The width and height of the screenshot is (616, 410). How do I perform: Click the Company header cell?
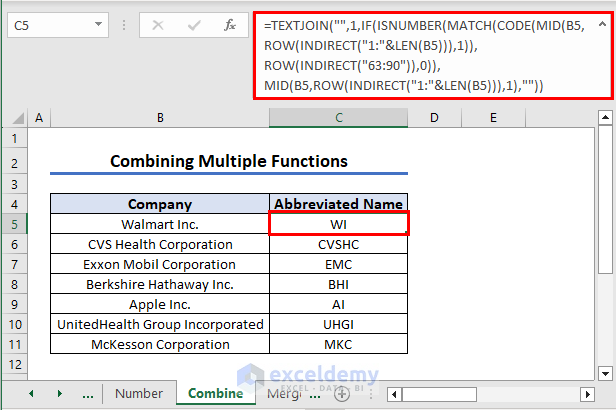tap(160, 204)
